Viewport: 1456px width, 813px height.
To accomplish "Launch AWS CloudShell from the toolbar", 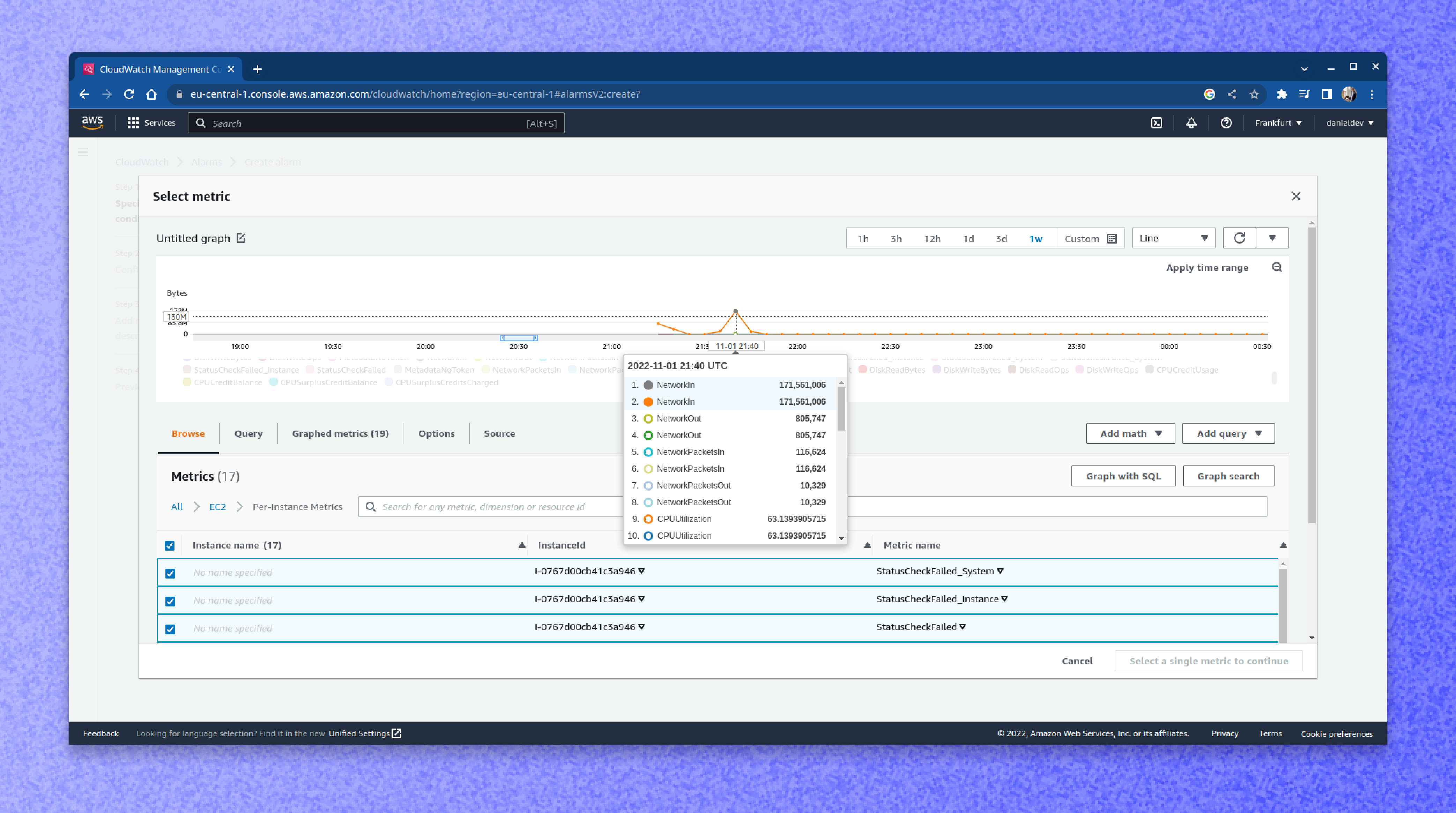I will click(1157, 122).
